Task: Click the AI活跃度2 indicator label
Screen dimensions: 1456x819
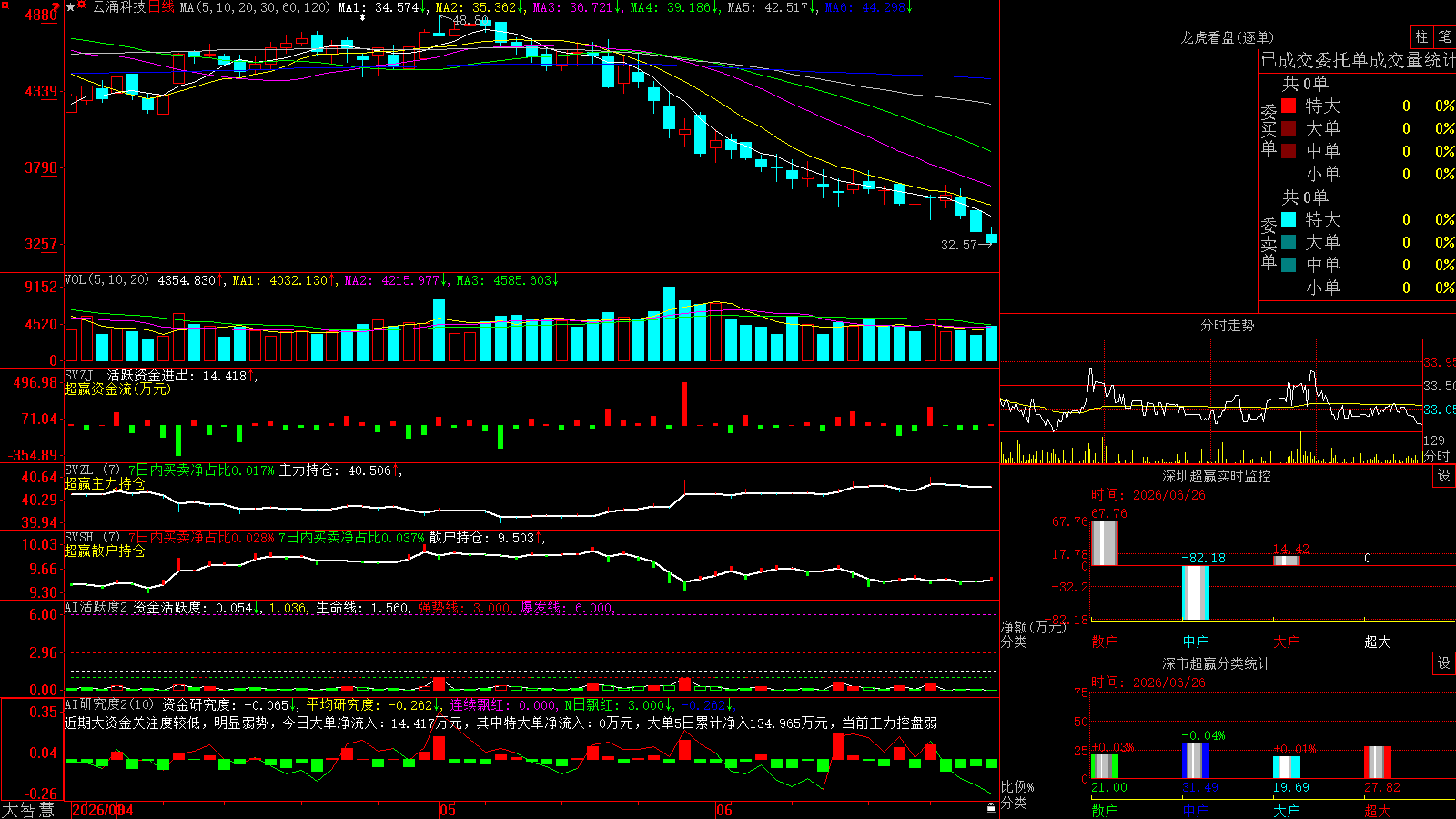Action: coord(96,608)
